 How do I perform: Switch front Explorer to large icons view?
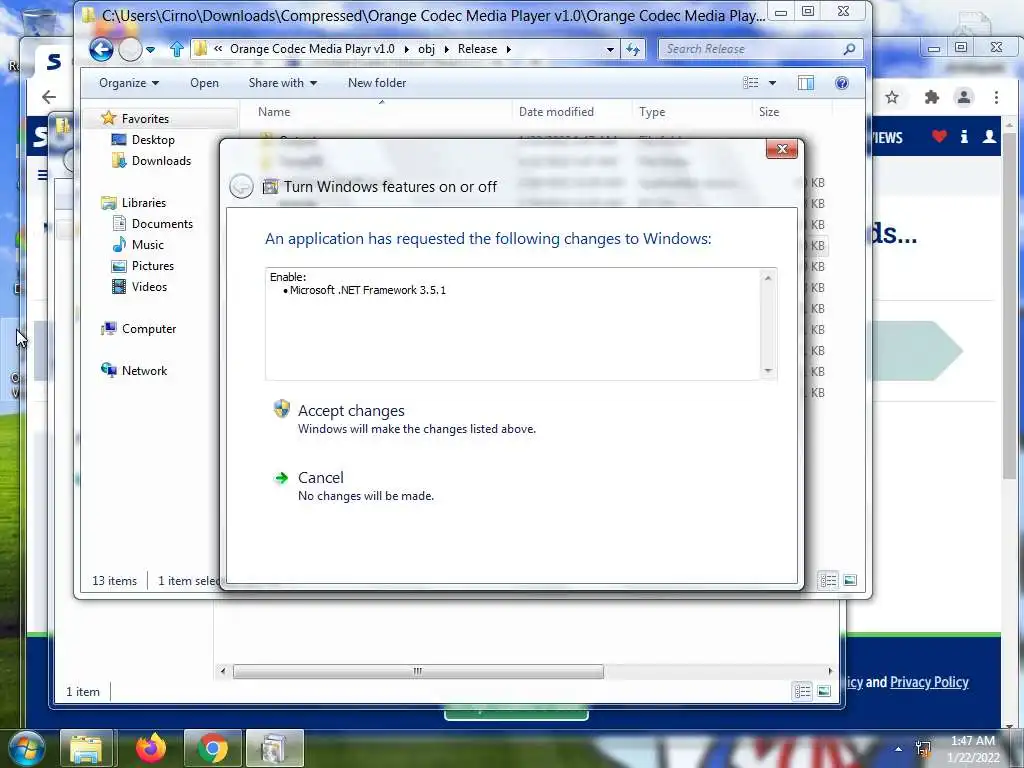coord(850,580)
